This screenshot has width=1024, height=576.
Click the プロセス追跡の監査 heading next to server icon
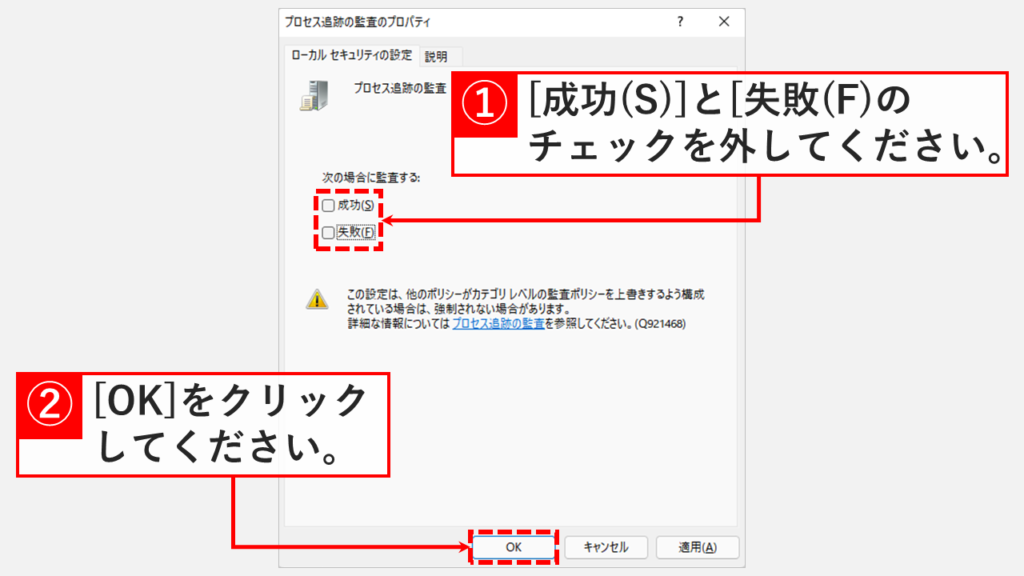399,88
